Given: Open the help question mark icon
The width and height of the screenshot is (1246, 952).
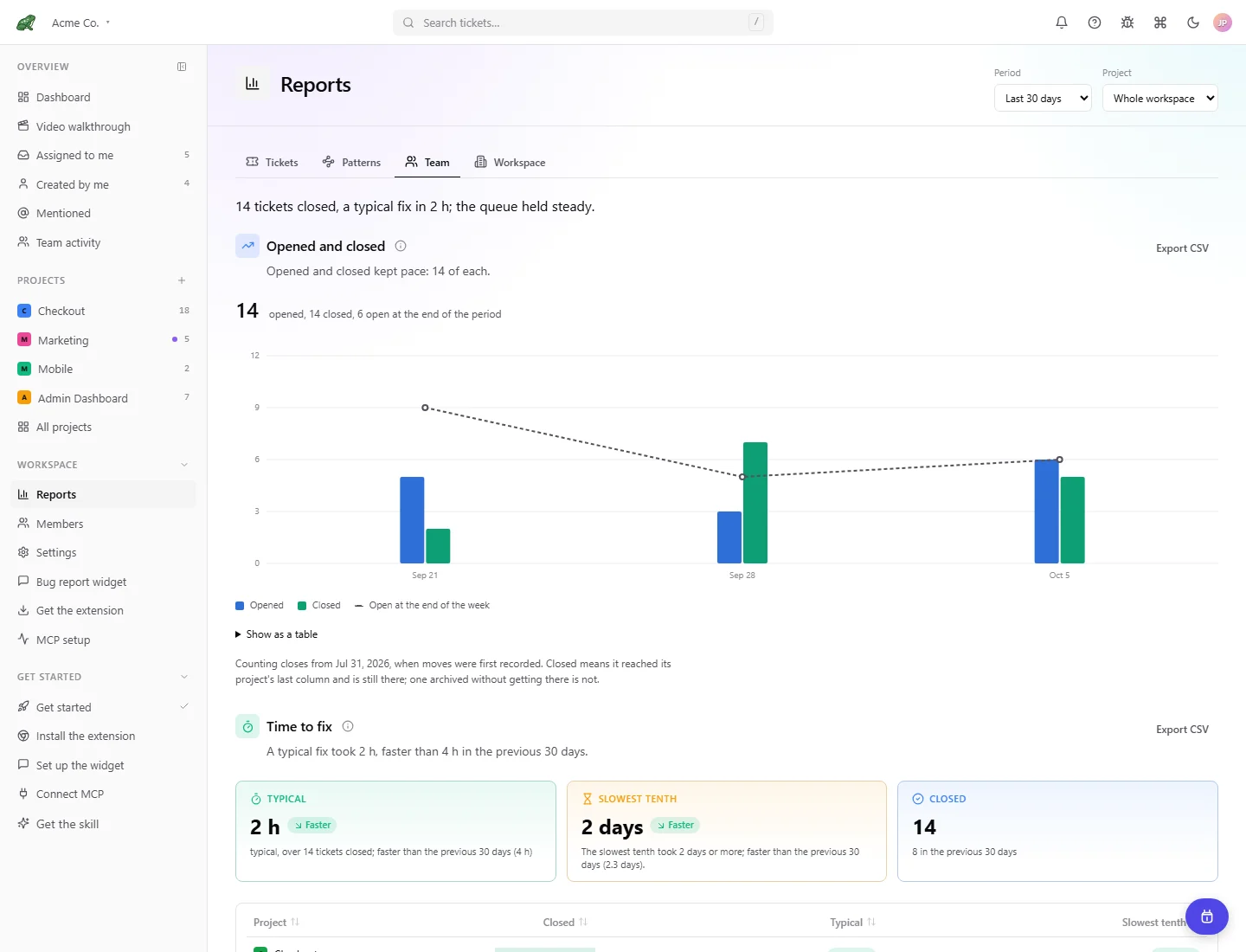Looking at the screenshot, I should [x=1095, y=23].
